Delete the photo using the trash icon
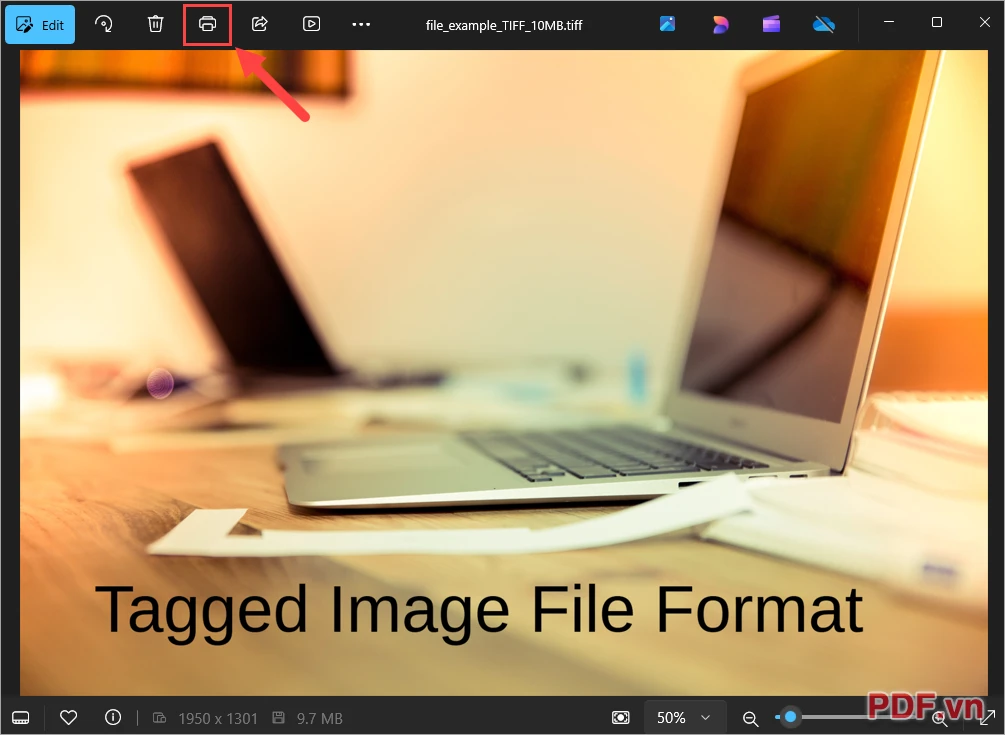This screenshot has width=1005, height=735. [155, 24]
